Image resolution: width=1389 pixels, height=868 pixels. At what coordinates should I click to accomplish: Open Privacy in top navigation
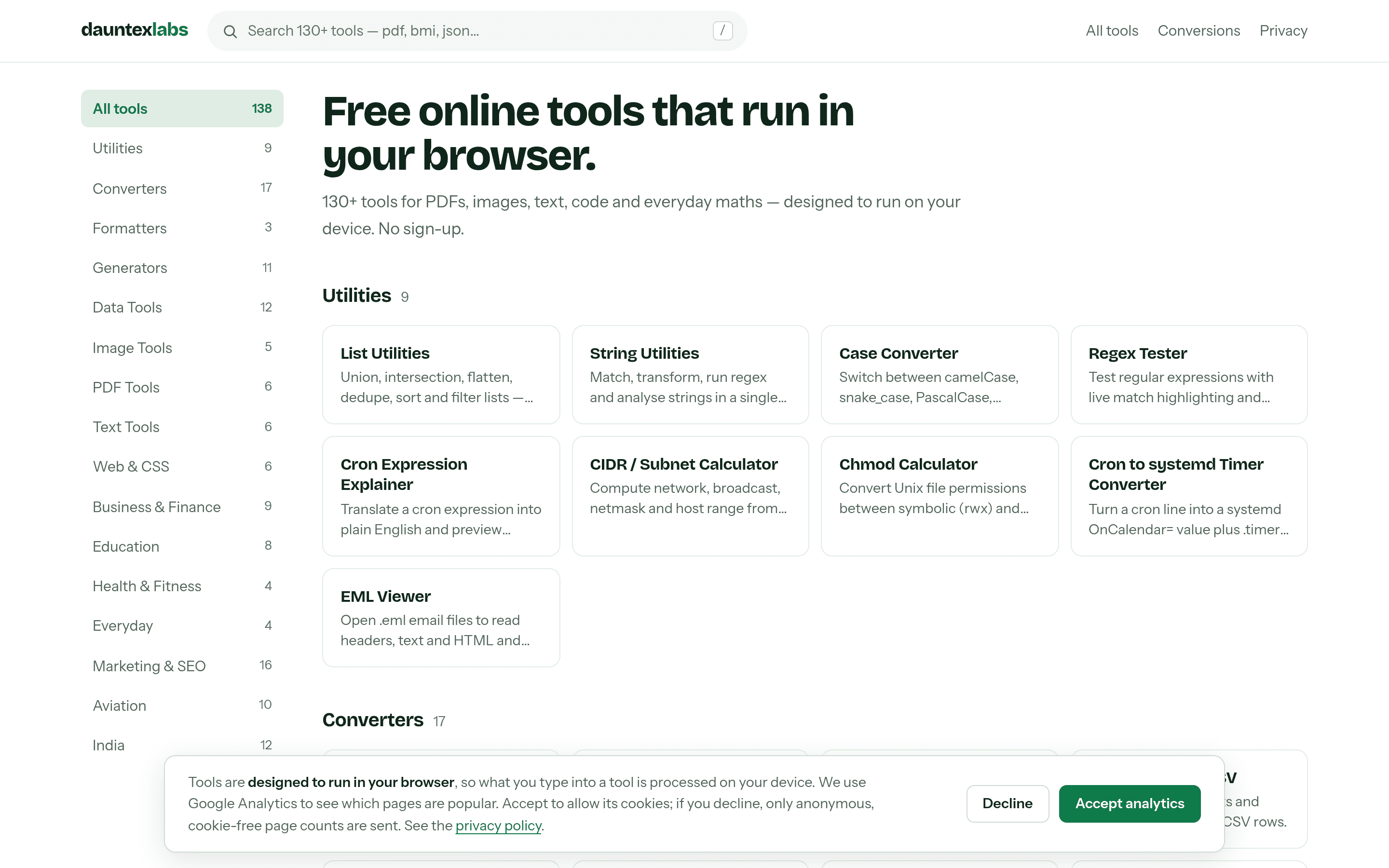[x=1283, y=31]
